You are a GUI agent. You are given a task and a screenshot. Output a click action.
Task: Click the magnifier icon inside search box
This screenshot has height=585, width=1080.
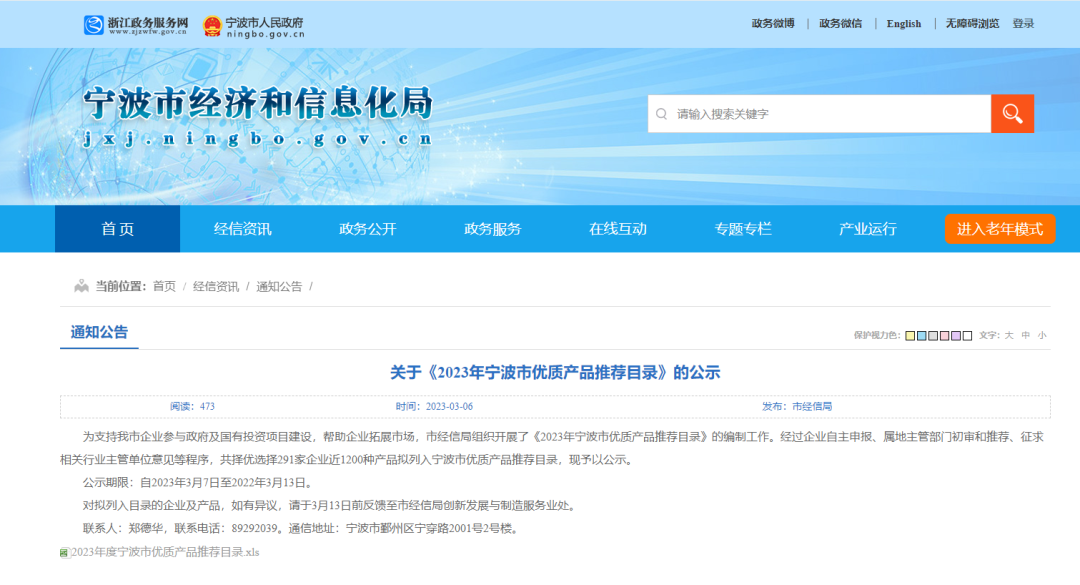click(x=661, y=114)
